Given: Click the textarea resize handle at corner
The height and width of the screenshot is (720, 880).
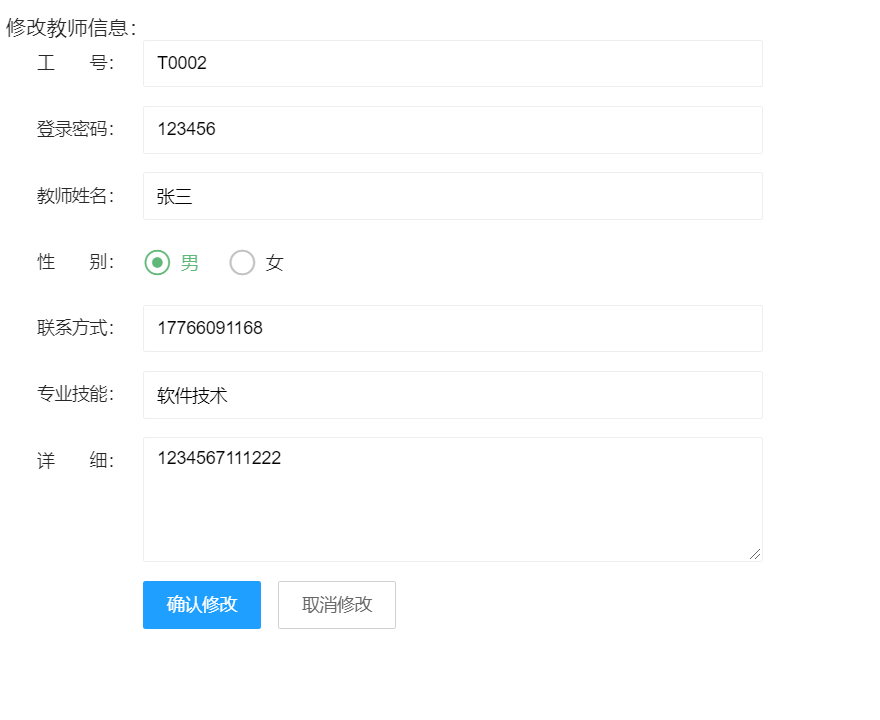Looking at the screenshot, I should [755, 554].
